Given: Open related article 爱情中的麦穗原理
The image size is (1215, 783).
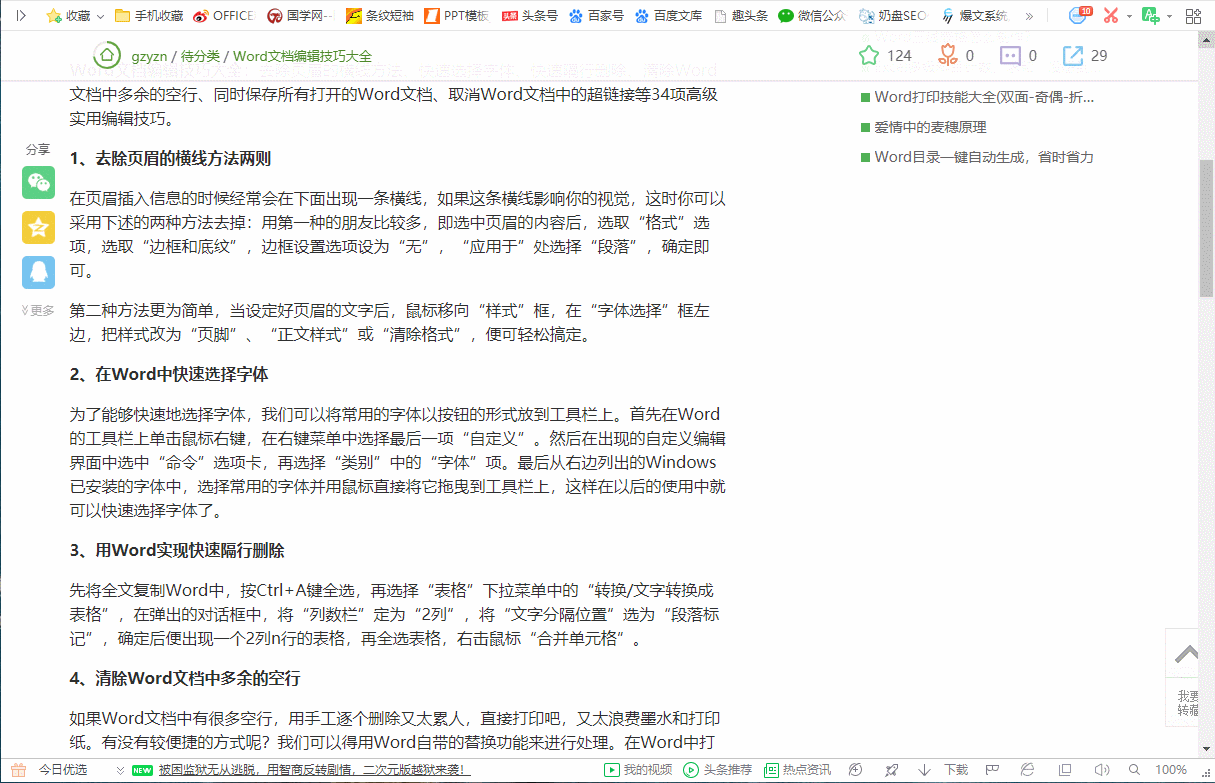Looking at the screenshot, I should [x=930, y=127].
